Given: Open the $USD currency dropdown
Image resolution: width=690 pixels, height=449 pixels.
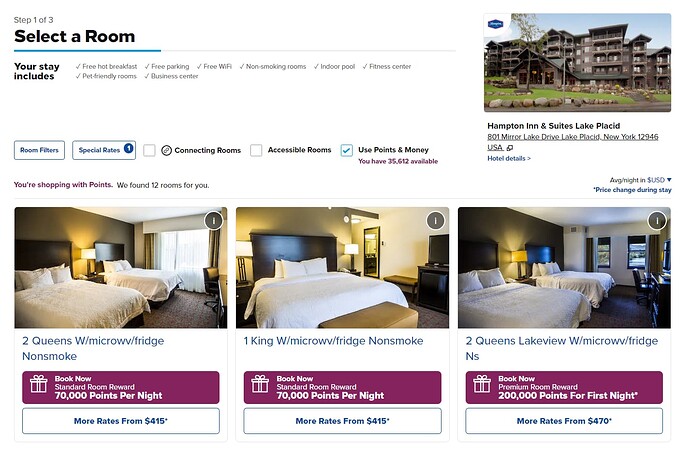Looking at the screenshot, I should pos(659,180).
